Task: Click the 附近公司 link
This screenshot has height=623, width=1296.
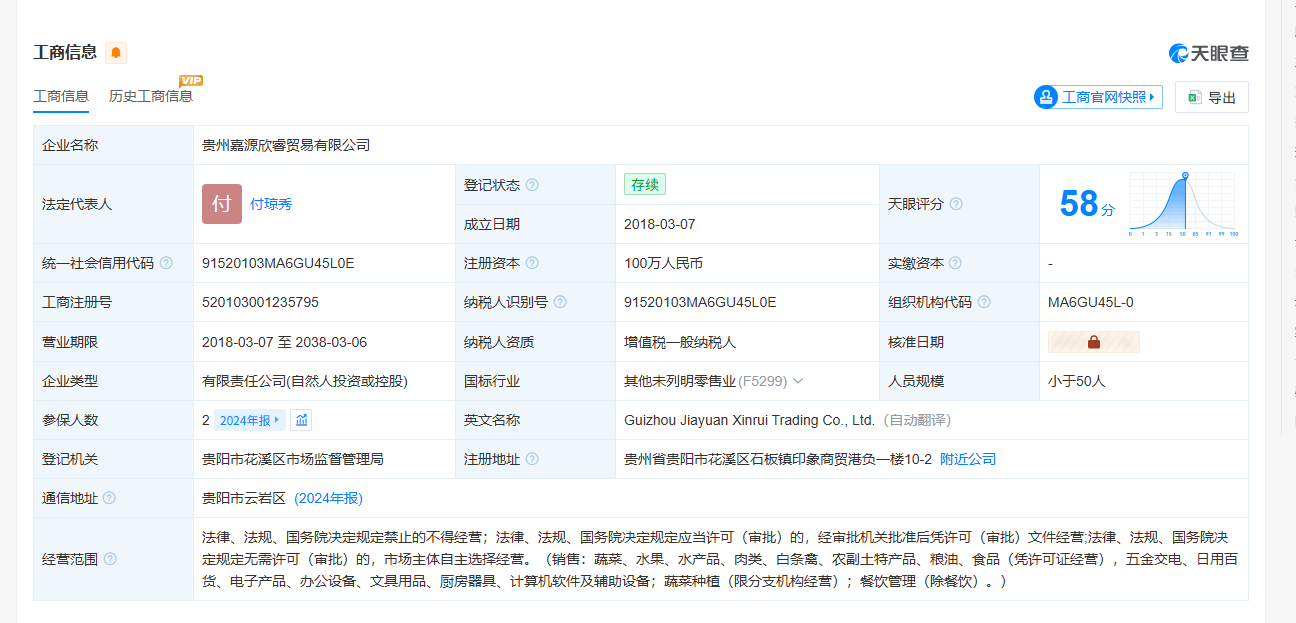Action: click(x=968, y=459)
